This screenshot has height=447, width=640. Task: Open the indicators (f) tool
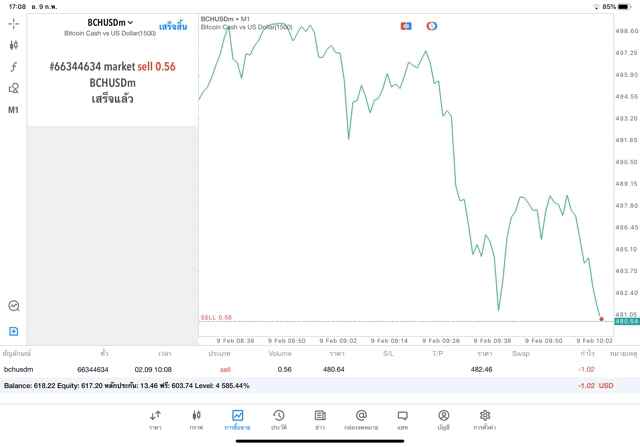[x=13, y=67]
